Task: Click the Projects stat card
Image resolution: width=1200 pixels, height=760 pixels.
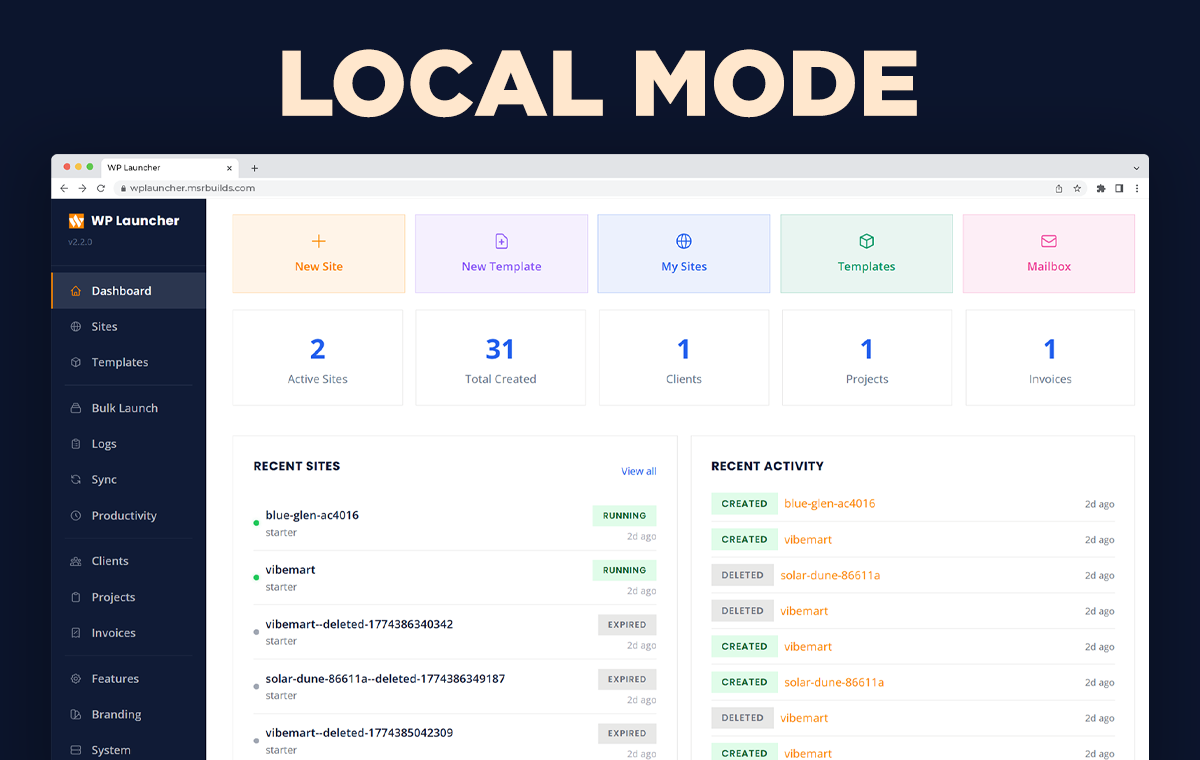Action: point(867,357)
